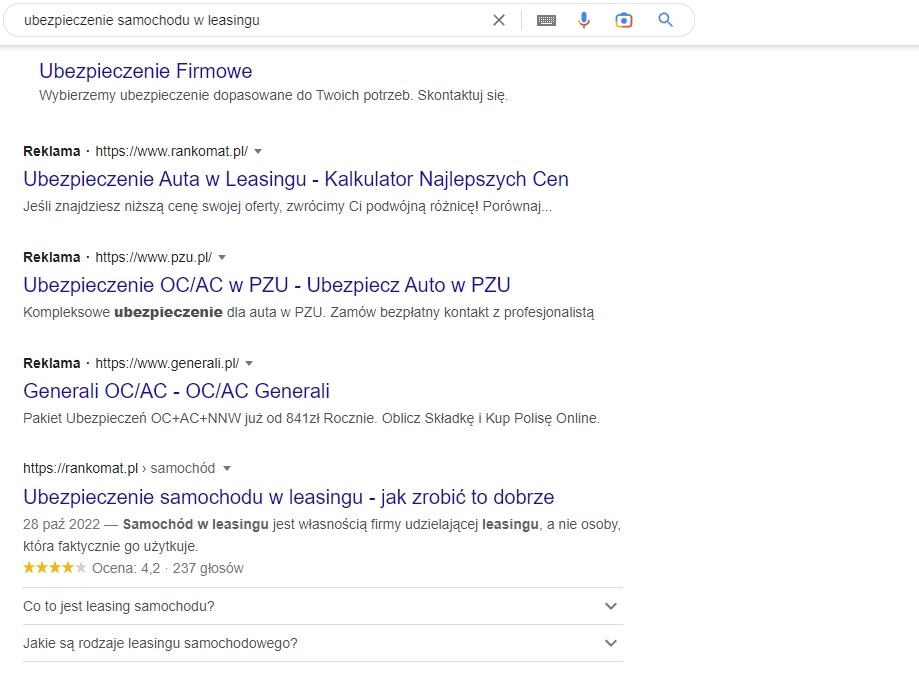Screen dimensions: 919x674
Task: Click 'Pakiet Ubezpieczeń OC+AC+NNW' description text
Action: pyautogui.click(x=311, y=418)
